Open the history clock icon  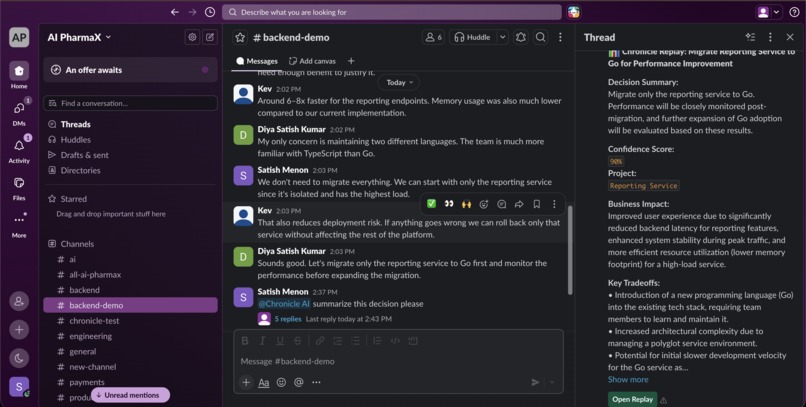point(210,12)
